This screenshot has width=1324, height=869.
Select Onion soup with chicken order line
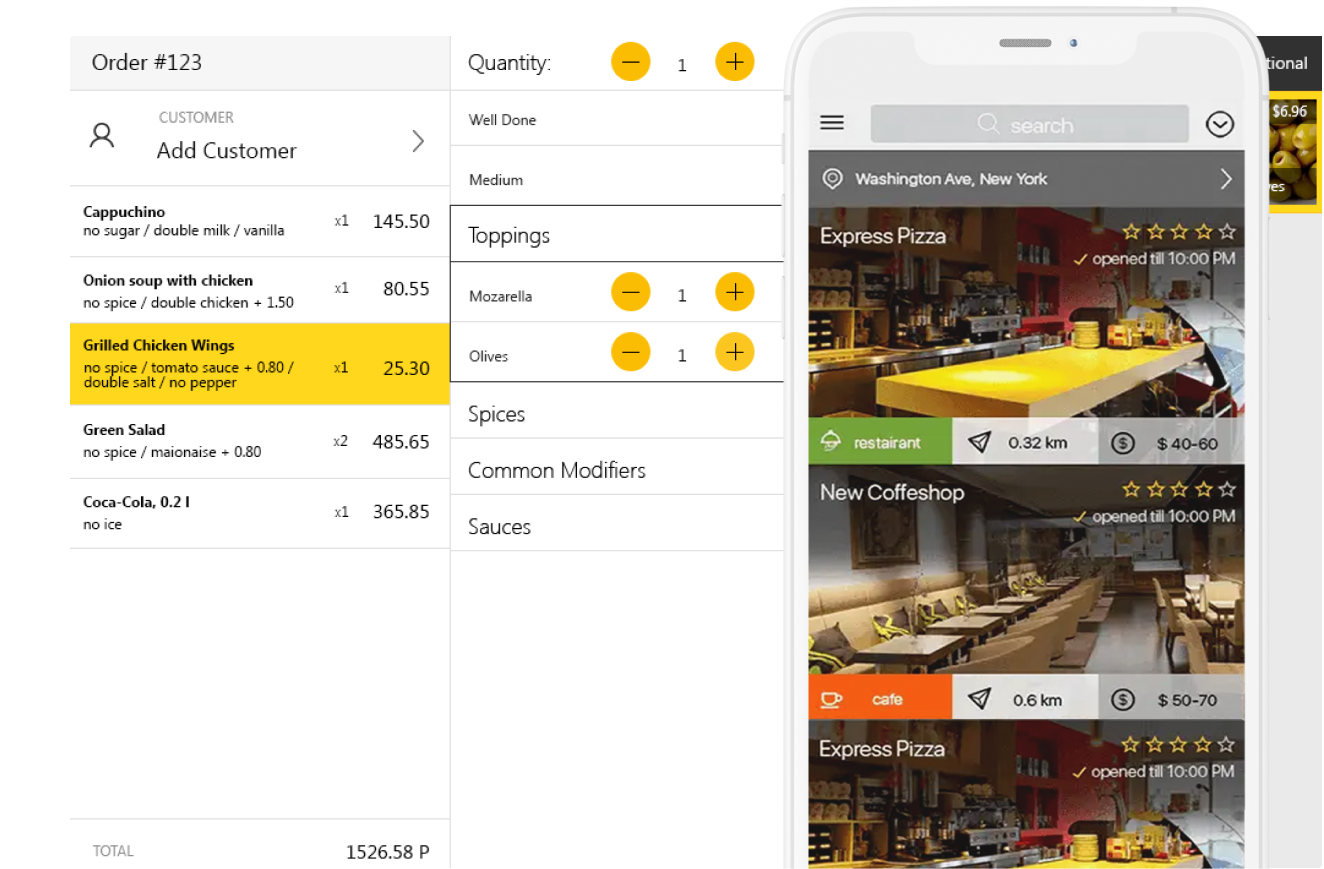tap(260, 290)
